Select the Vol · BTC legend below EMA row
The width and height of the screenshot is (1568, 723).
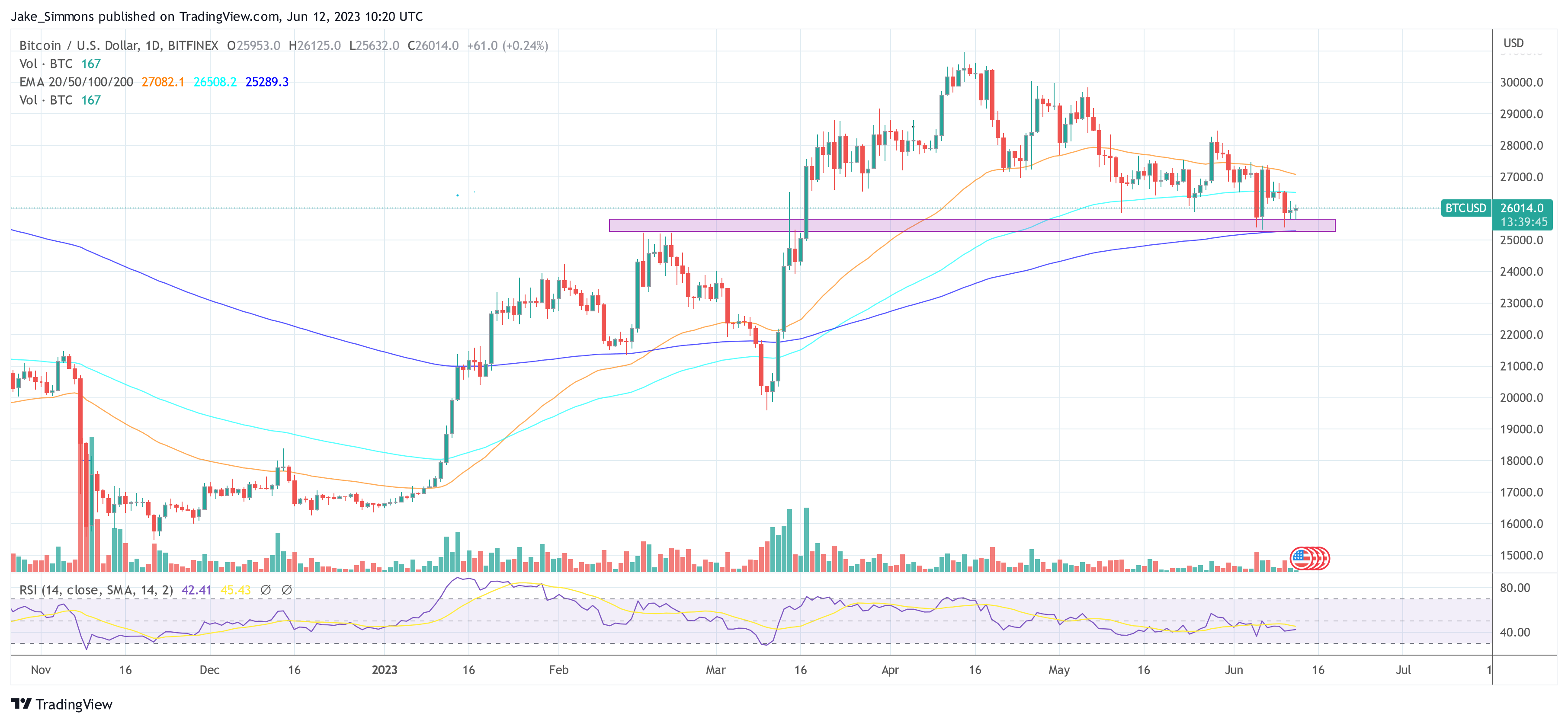coord(60,100)
